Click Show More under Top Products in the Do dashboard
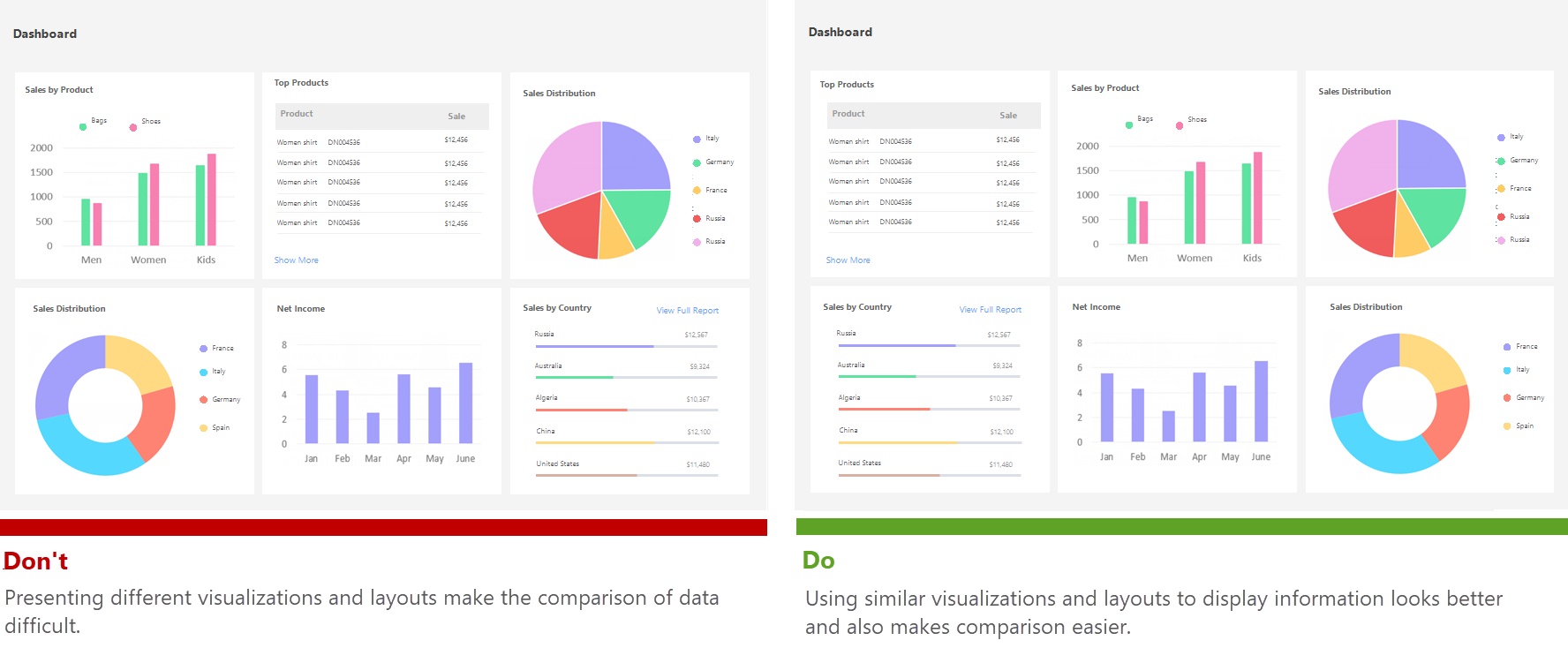Viewport: 1568px width, 663px height. (x=848, y=260)
